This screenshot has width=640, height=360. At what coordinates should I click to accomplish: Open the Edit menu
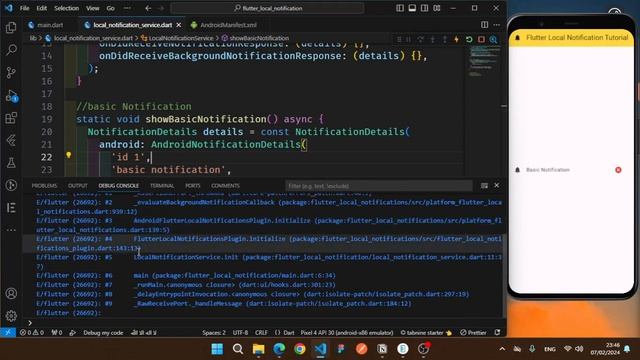click(42, 8)
